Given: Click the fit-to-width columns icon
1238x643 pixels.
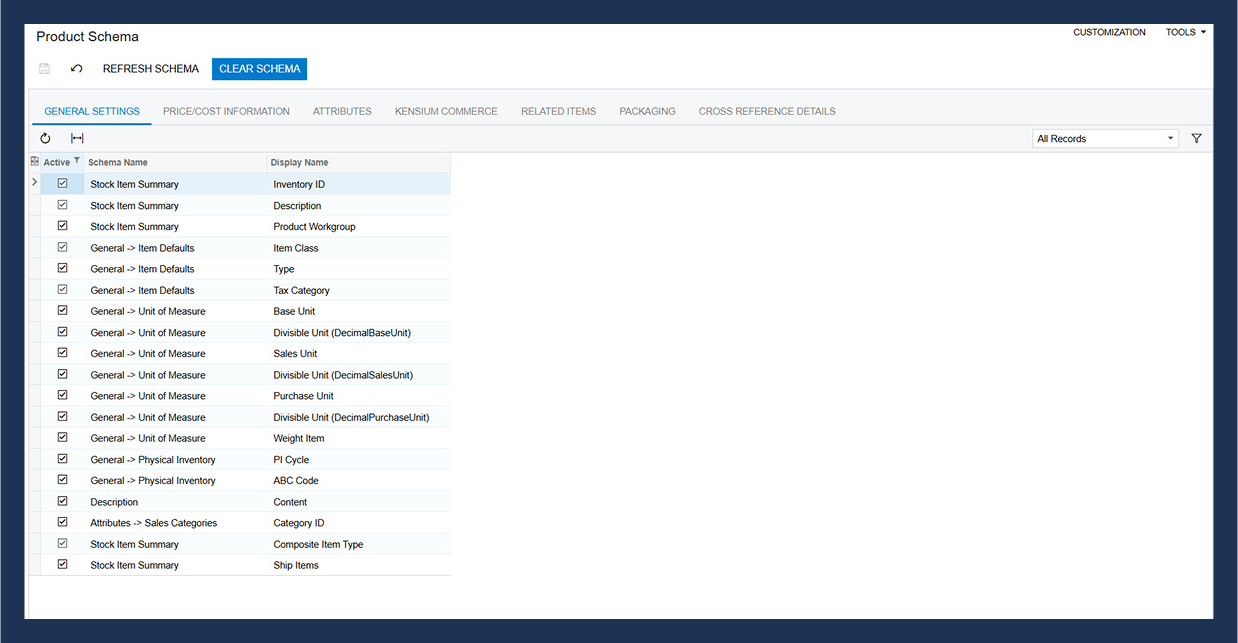Looking at the screenshot, I should (x=77, y=139).
